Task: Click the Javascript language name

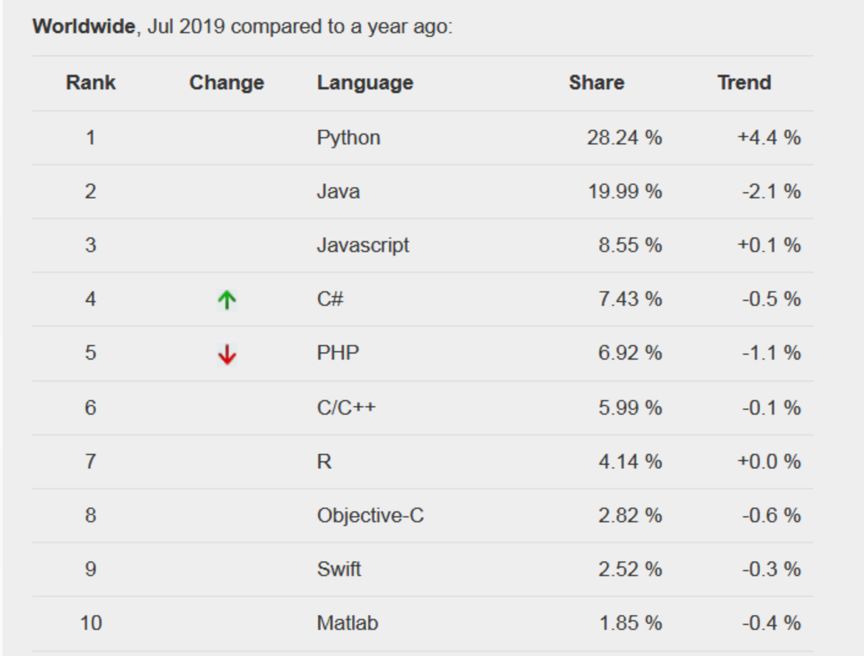Action: pyautogui.click(x=363, y=246)
